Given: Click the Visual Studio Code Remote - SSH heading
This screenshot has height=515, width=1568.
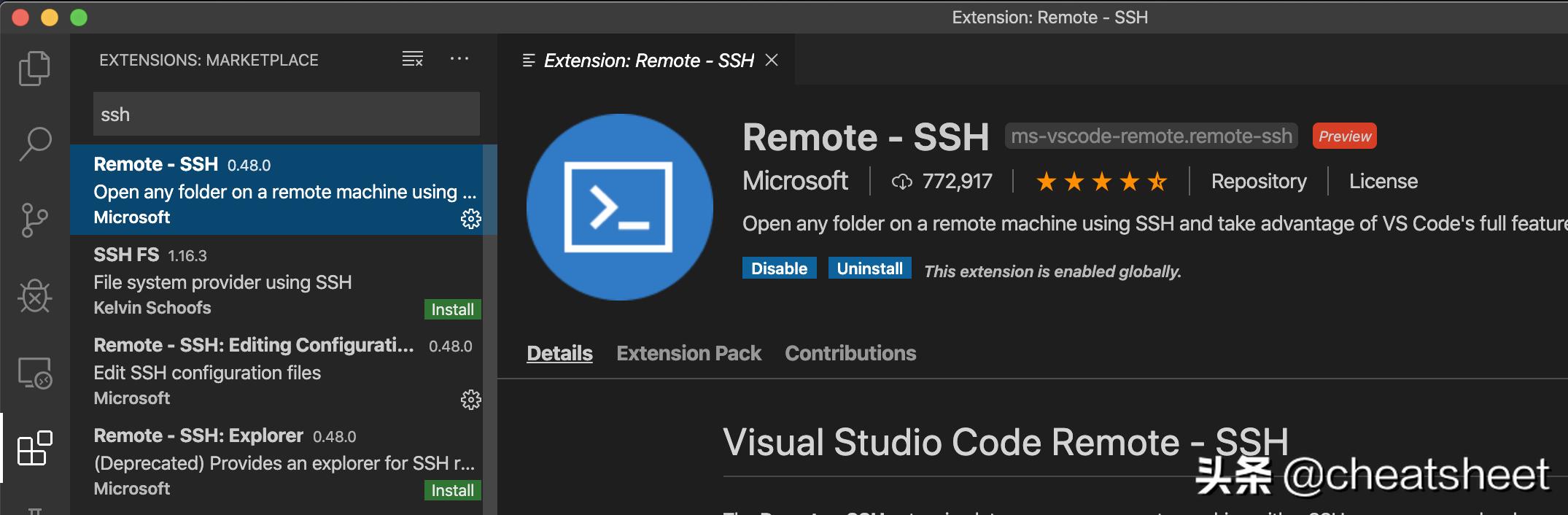Looking at the screenshot, I should pyautogui.click(x=1006, y=442).
